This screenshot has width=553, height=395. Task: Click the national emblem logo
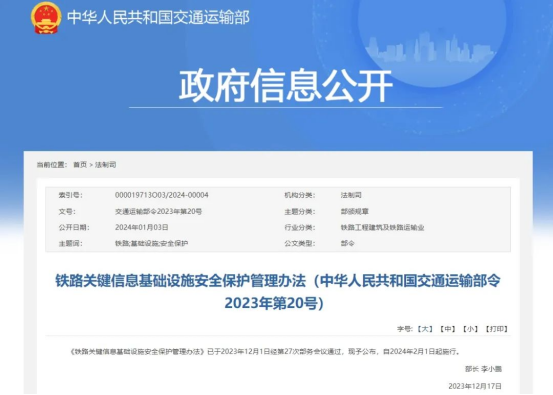tap(45, 18)
